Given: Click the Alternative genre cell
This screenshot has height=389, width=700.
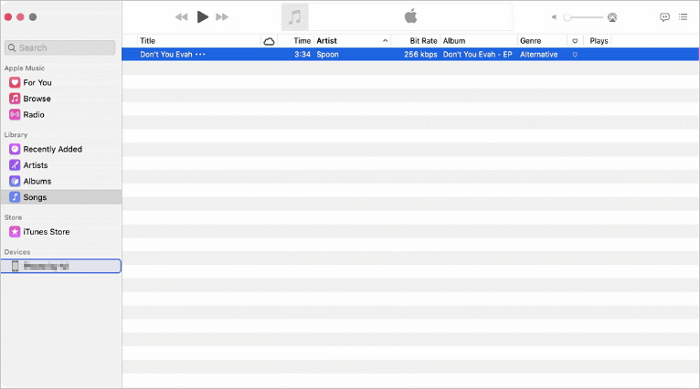Looking at the screenshot, I should pos(539,54).
